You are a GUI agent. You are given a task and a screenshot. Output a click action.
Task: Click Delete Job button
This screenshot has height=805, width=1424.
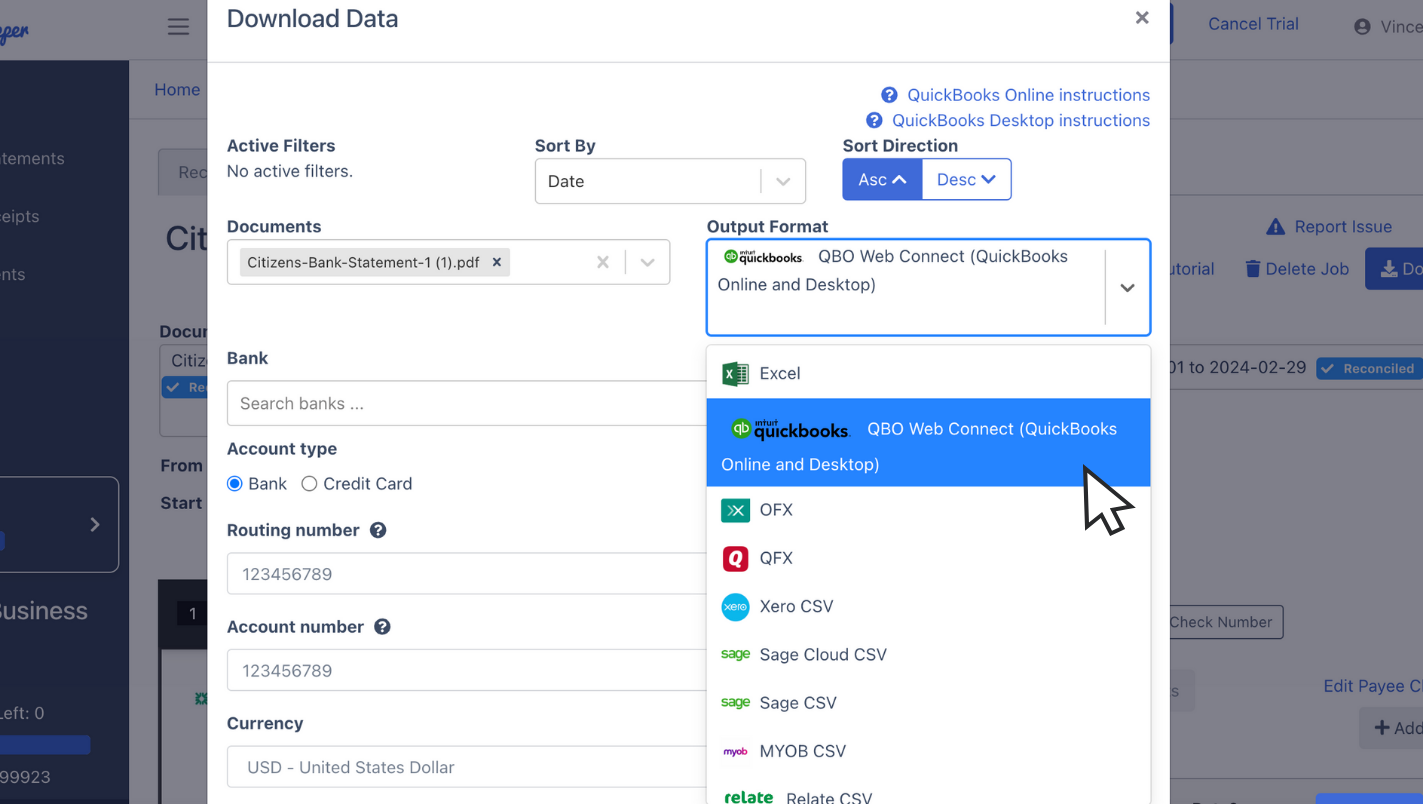tap(1297, 269)
